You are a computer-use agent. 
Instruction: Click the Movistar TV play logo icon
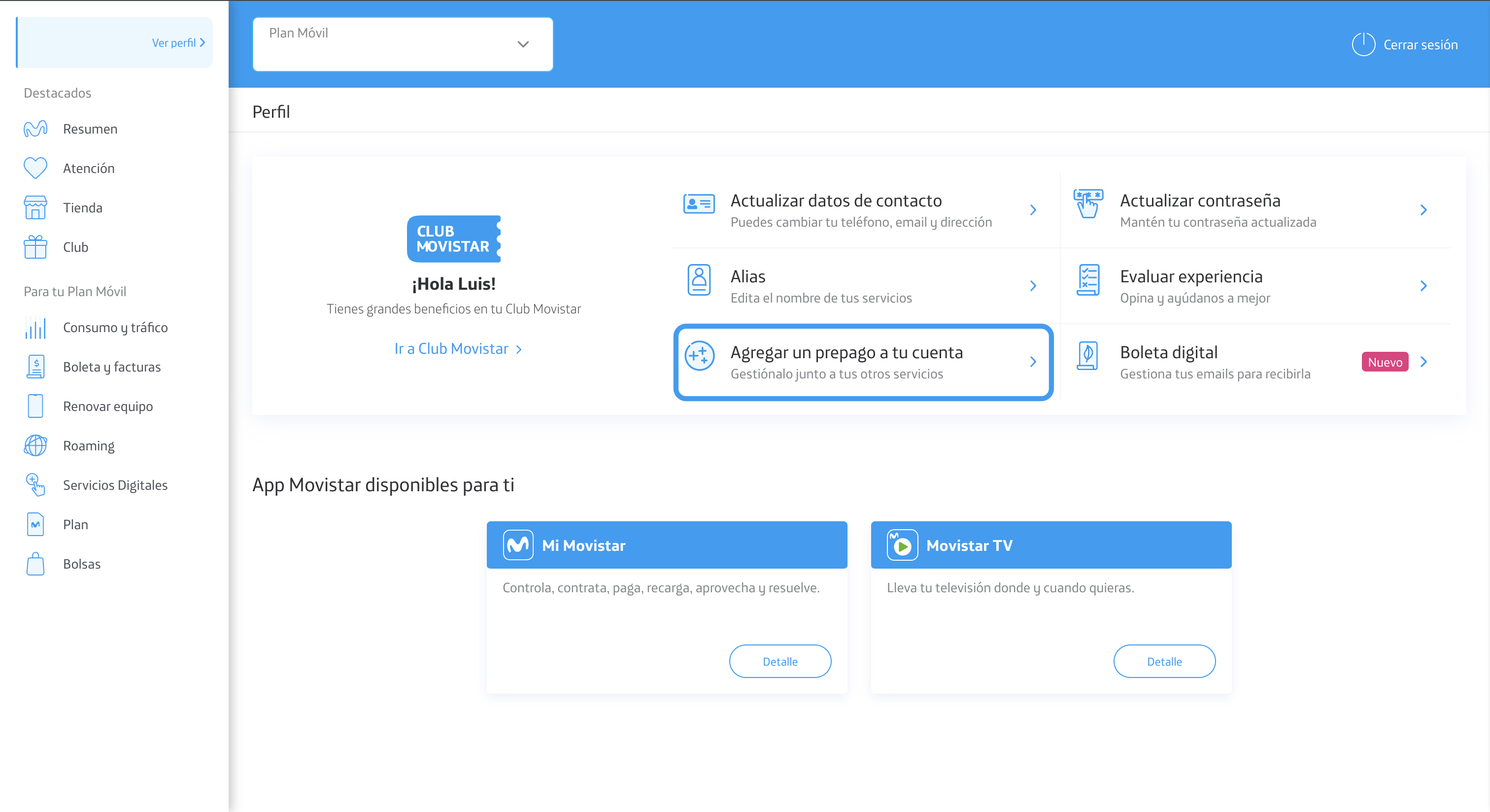pyautogui.click(x=902, y=545)
